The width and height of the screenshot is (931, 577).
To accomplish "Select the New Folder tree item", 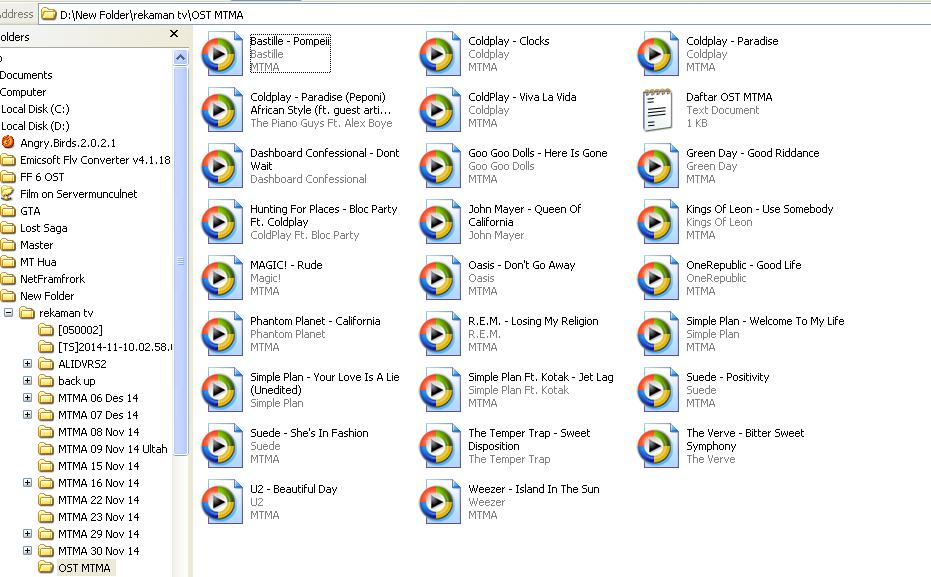I will click(x=38, y=296).
